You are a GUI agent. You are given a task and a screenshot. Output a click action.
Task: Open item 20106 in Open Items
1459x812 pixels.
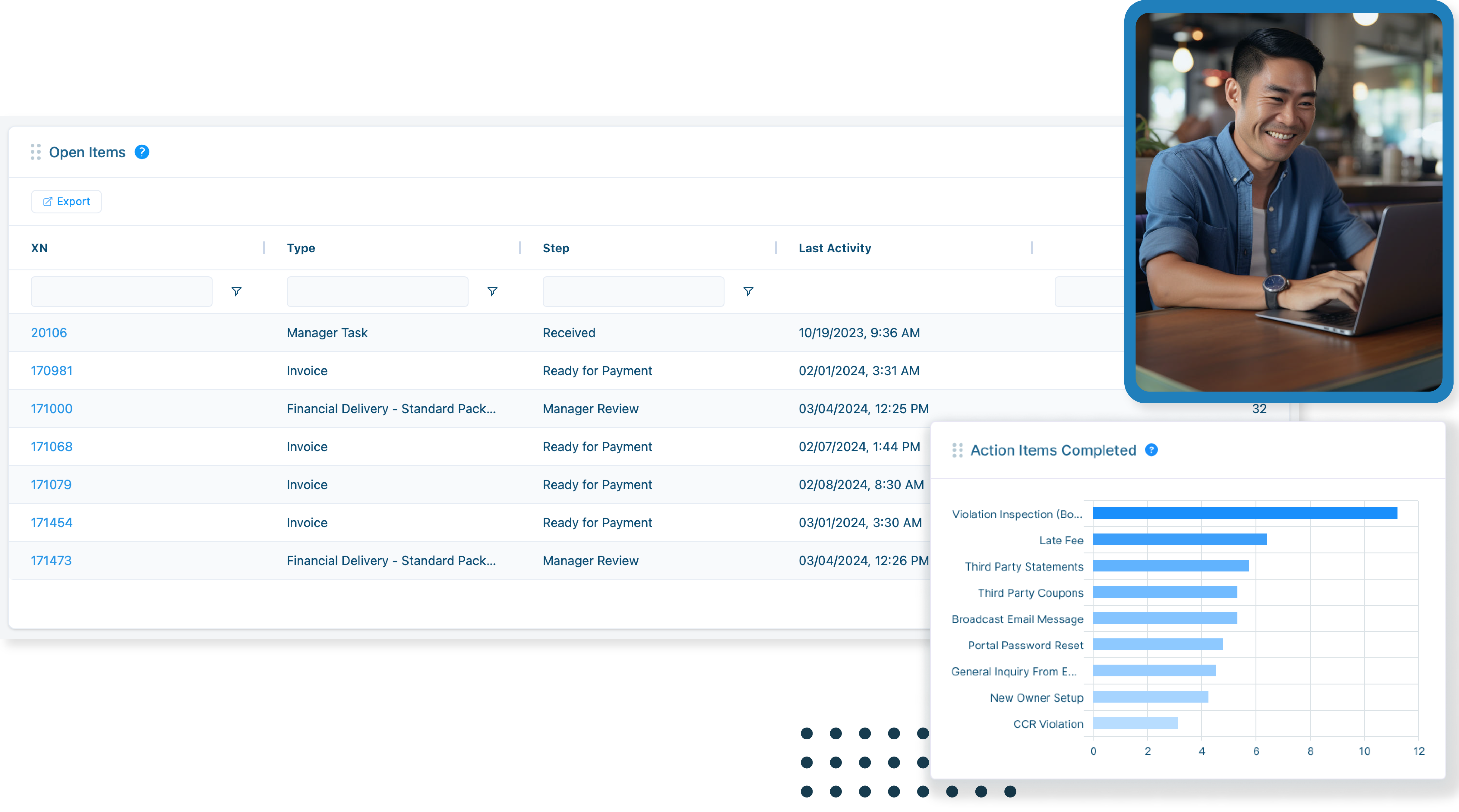click(x=49, y=332)
